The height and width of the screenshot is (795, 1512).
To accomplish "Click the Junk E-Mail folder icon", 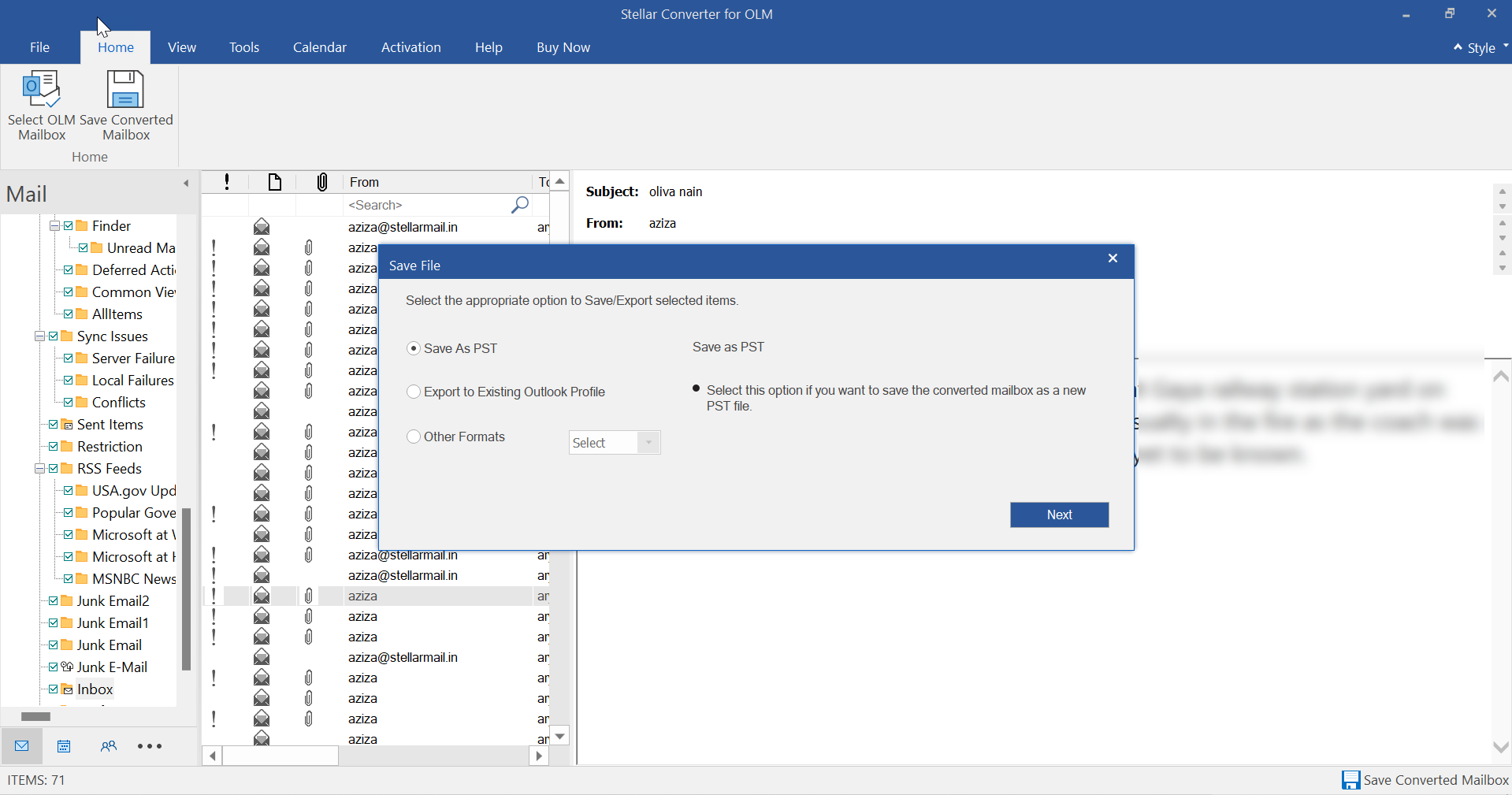I will point(67,667).
